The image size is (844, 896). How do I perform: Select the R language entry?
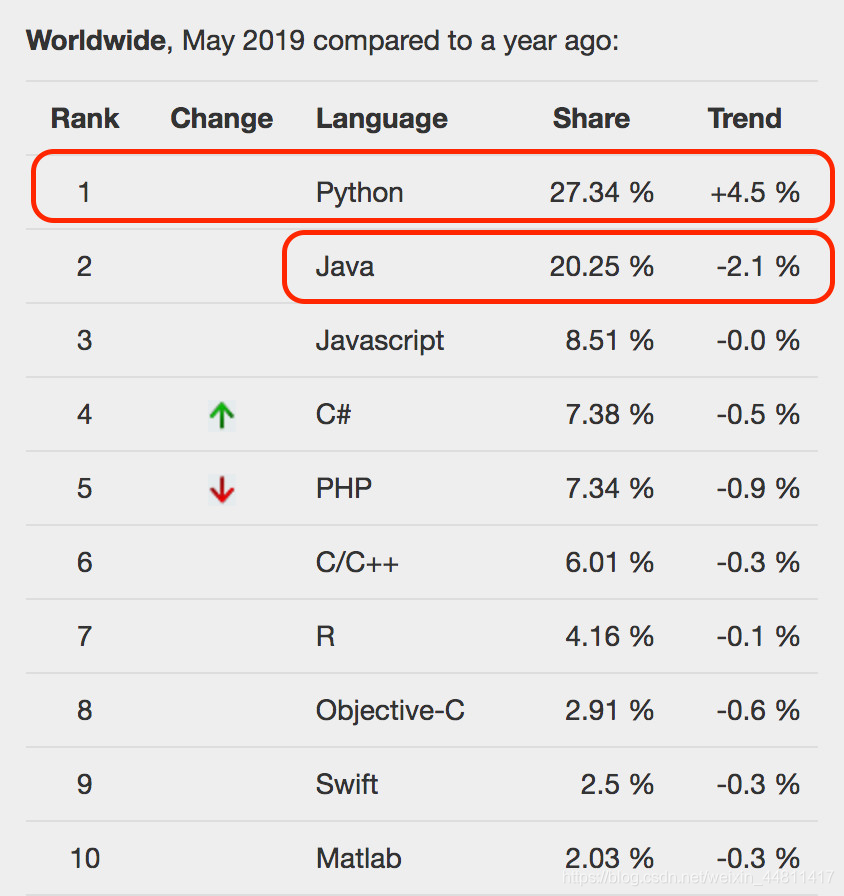[x=325, y=637]
